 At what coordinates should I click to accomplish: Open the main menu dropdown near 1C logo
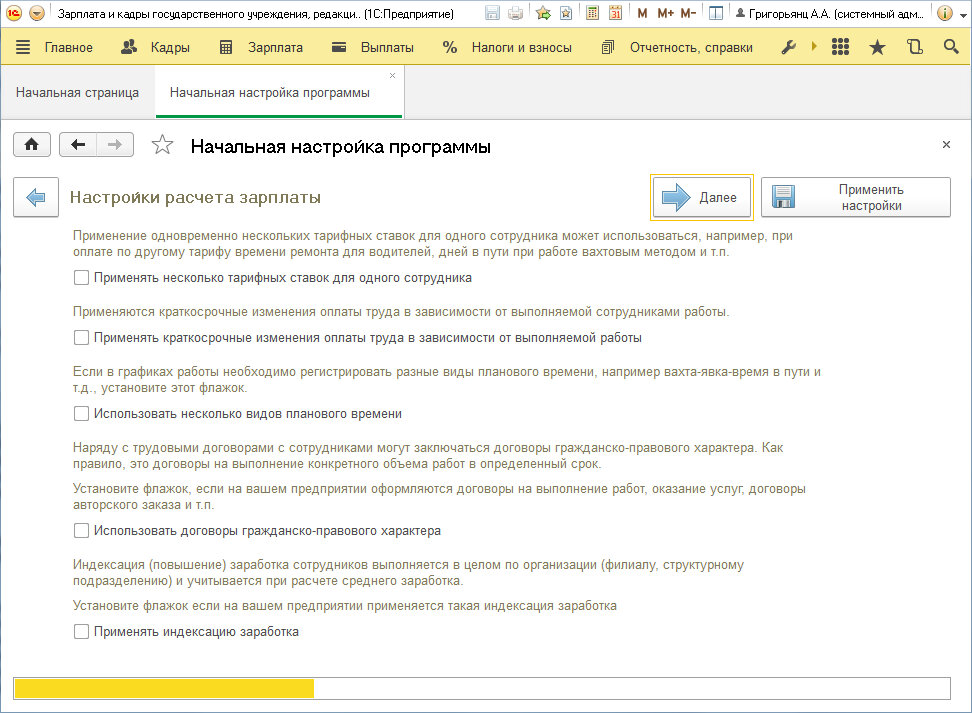click(x=37, y=14)
